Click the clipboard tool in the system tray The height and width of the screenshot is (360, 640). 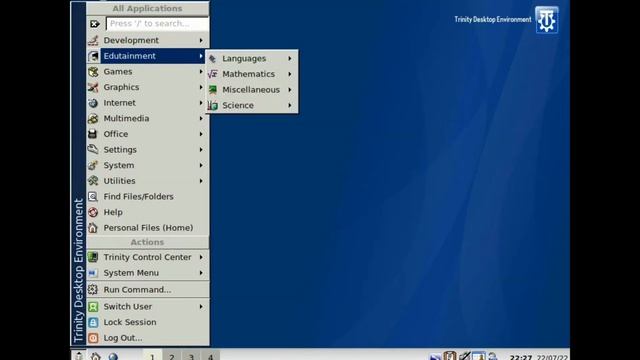(449, 356)
